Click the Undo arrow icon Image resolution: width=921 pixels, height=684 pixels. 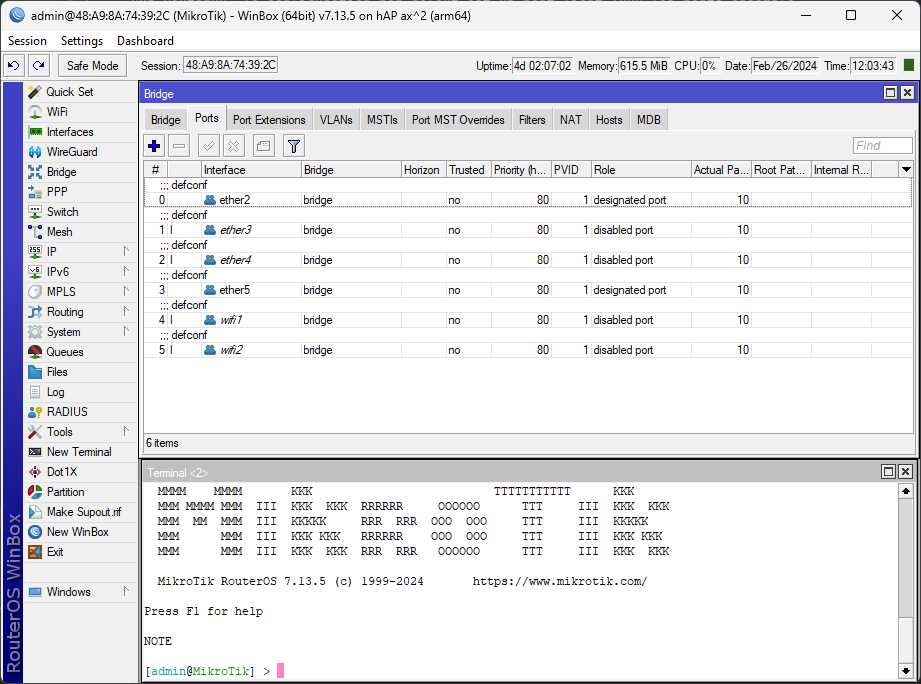(14, 66)
